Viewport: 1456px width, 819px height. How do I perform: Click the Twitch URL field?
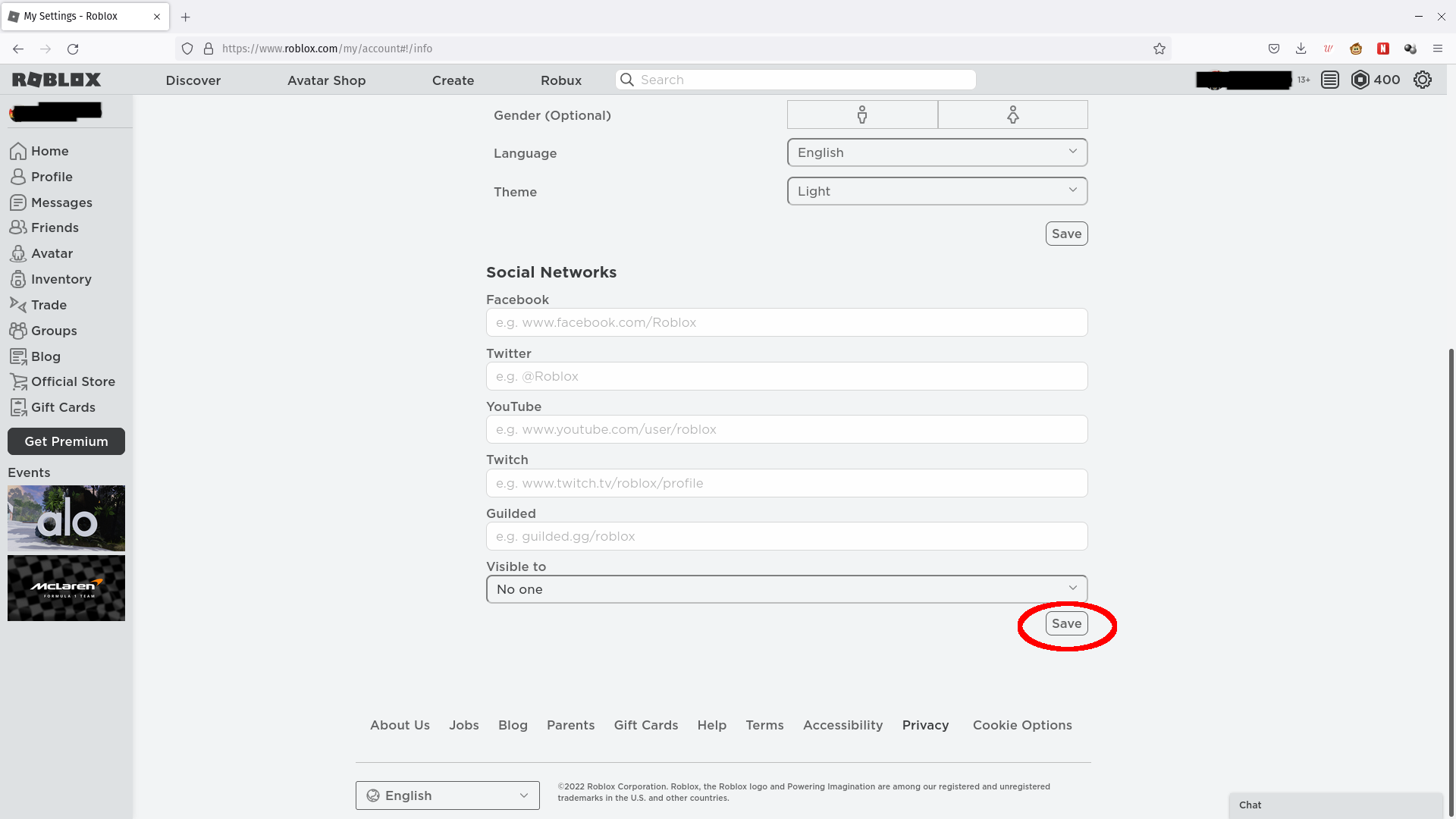point(787,483)
